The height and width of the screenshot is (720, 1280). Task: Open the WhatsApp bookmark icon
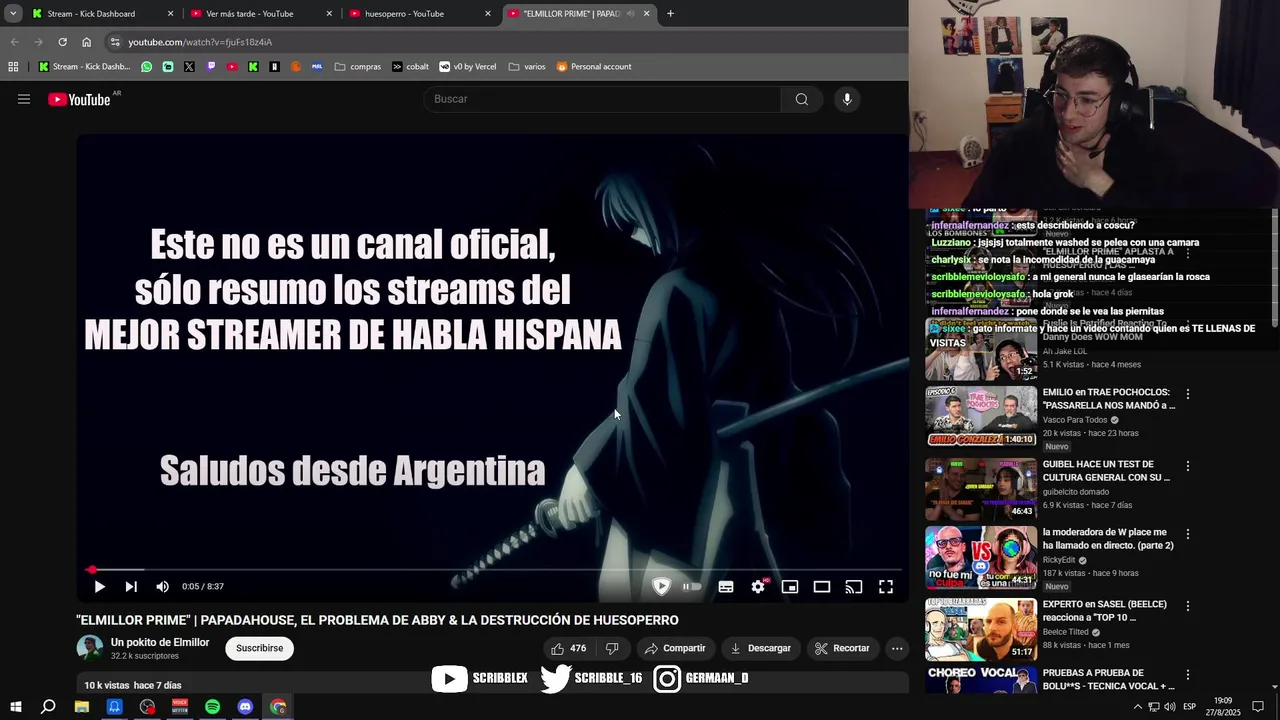pos(147,67)
